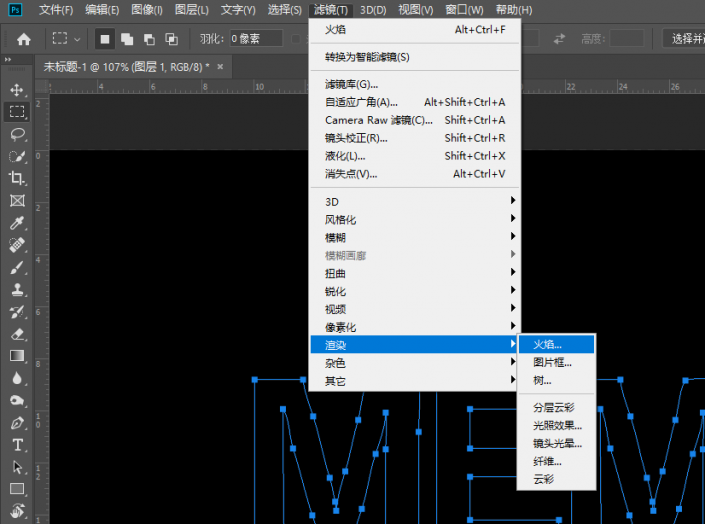705x524 pixels.
Task: Choose 镜头光晕... in the render submenu
Action: (557, 443)
